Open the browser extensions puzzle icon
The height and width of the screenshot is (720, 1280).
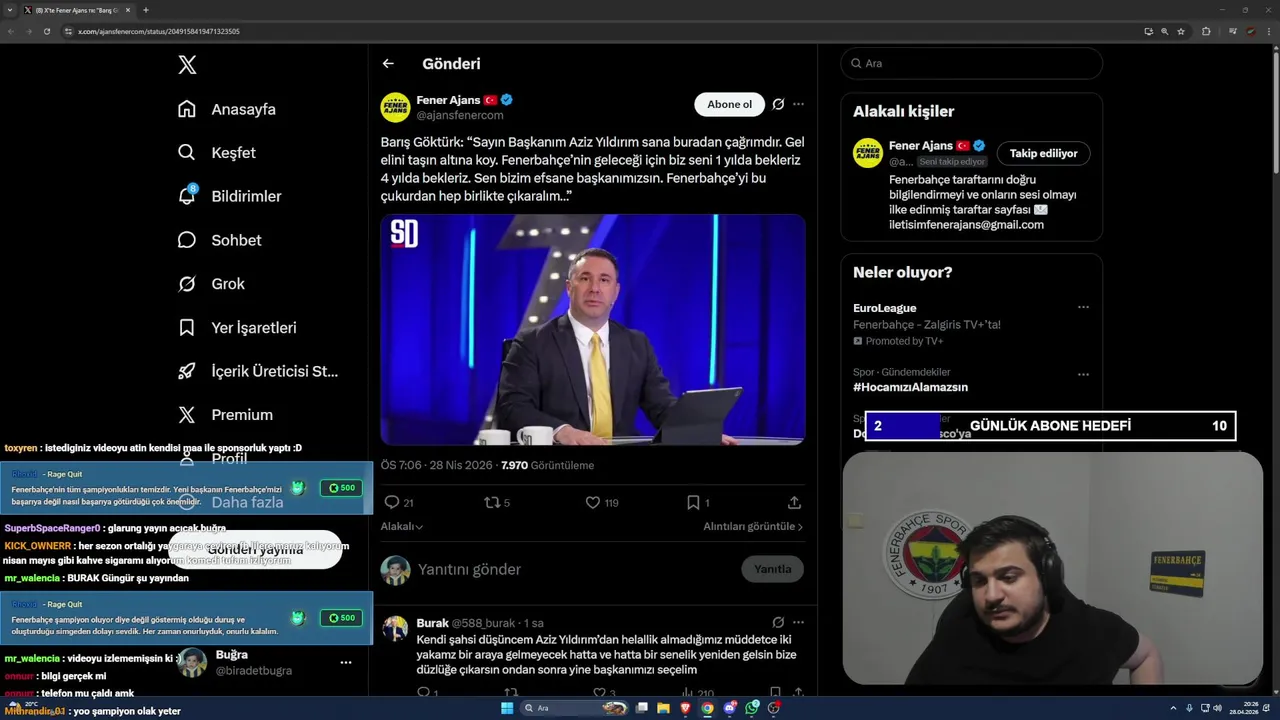pos(1206,31)
